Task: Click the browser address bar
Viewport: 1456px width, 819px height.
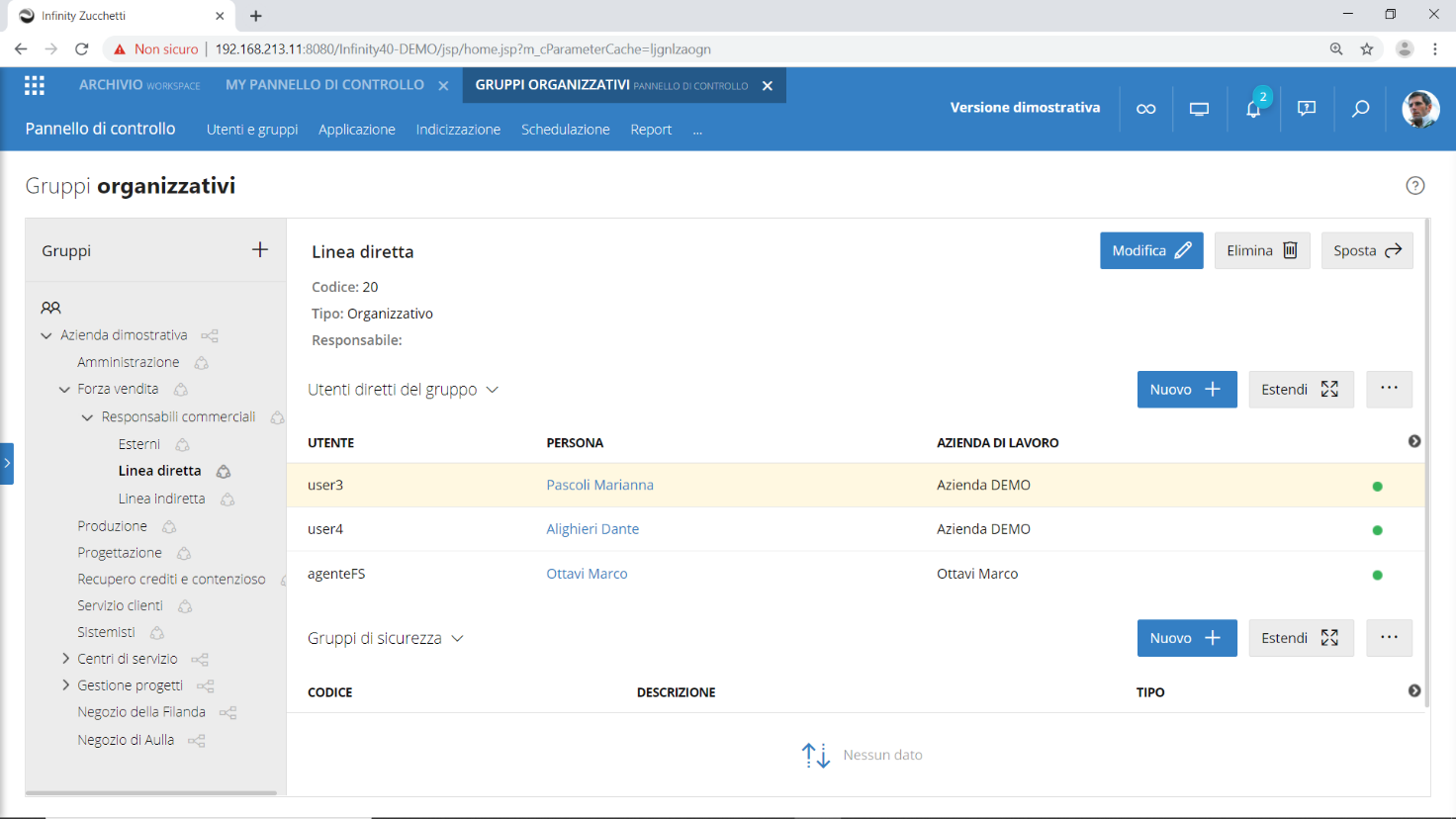Action: tap(593, 47)
